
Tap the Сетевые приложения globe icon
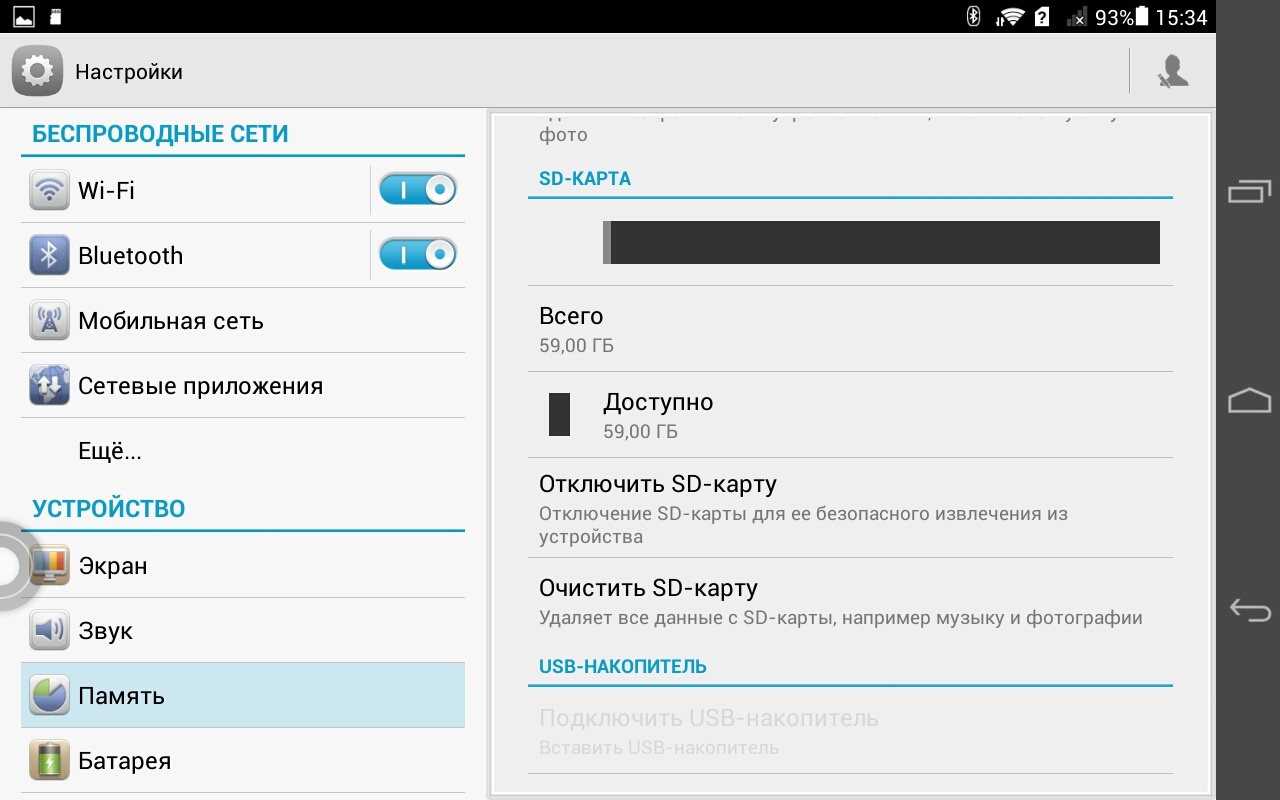point(49,386)
